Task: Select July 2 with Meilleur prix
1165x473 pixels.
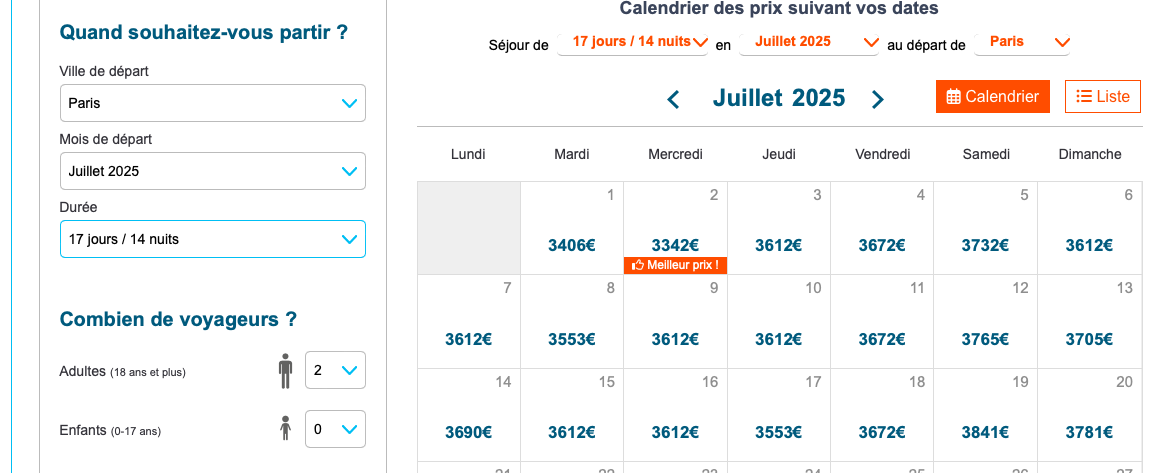Action: (675, 228)
